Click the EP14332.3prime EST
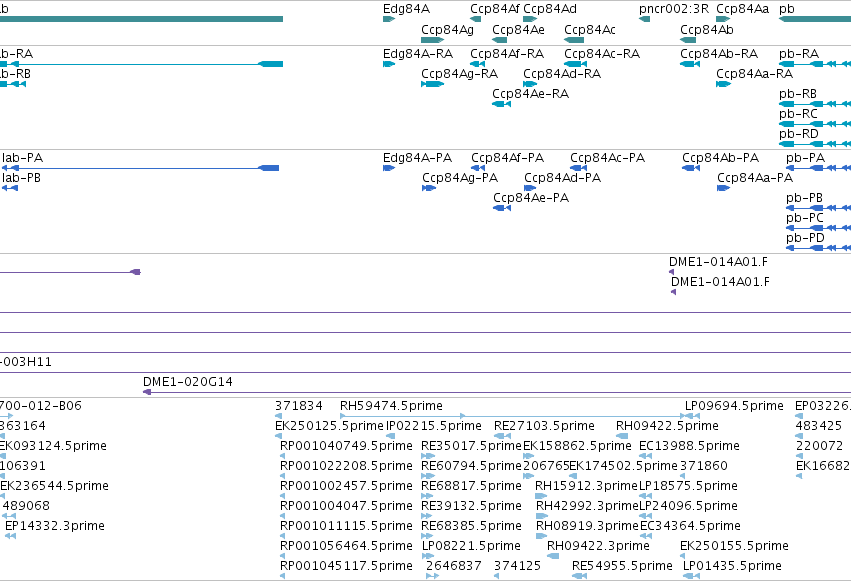 10,537
